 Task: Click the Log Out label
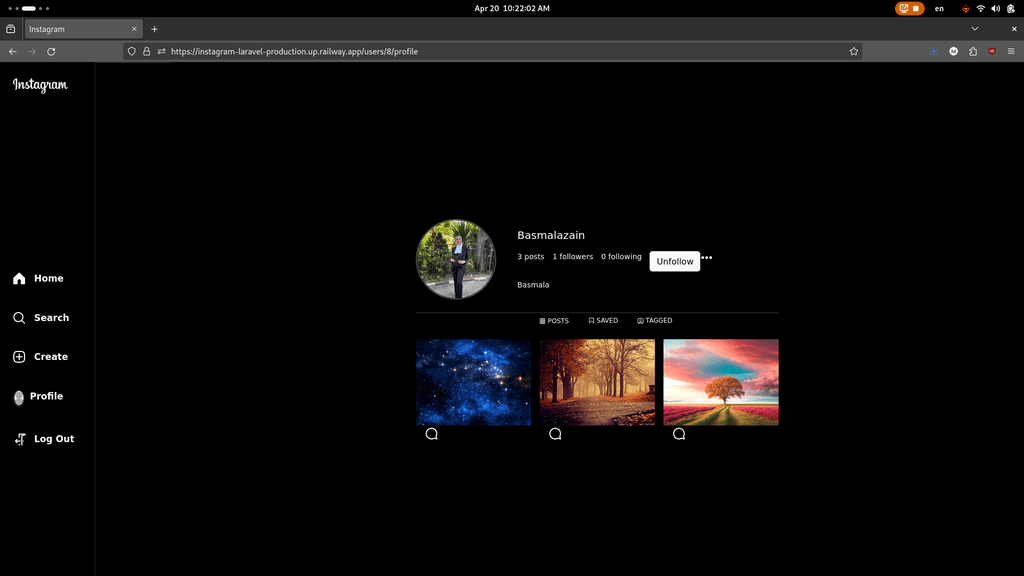(54, 440)
